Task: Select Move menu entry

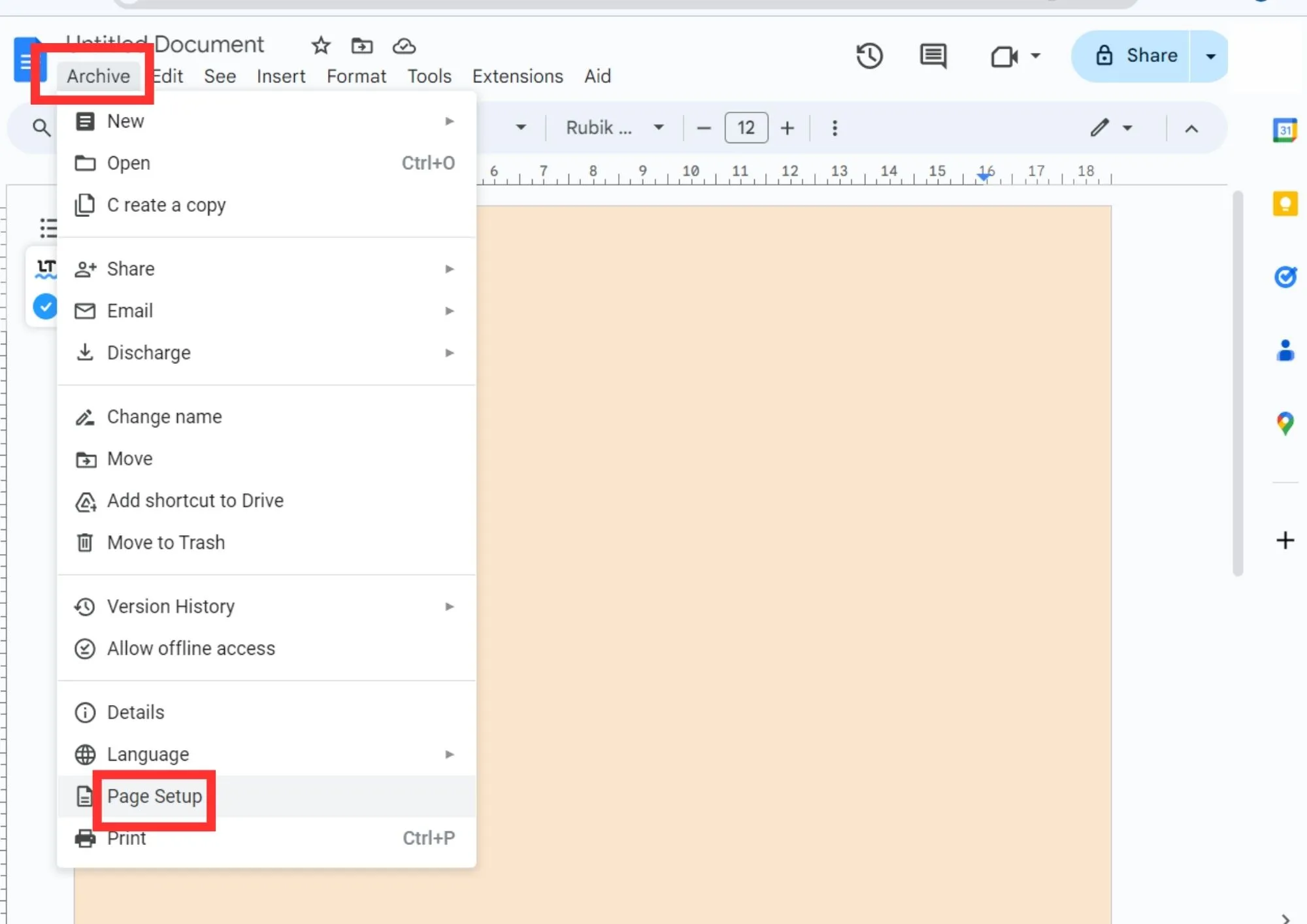Action: point(267,458)
